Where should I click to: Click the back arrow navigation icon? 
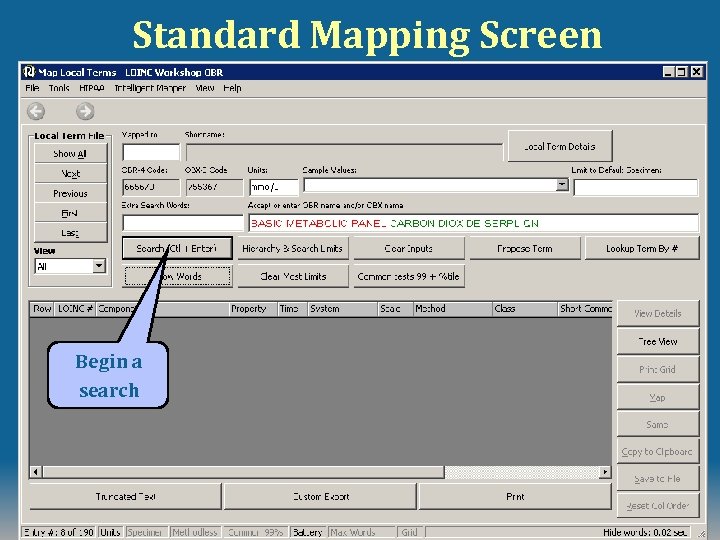[x=36, y=111]
